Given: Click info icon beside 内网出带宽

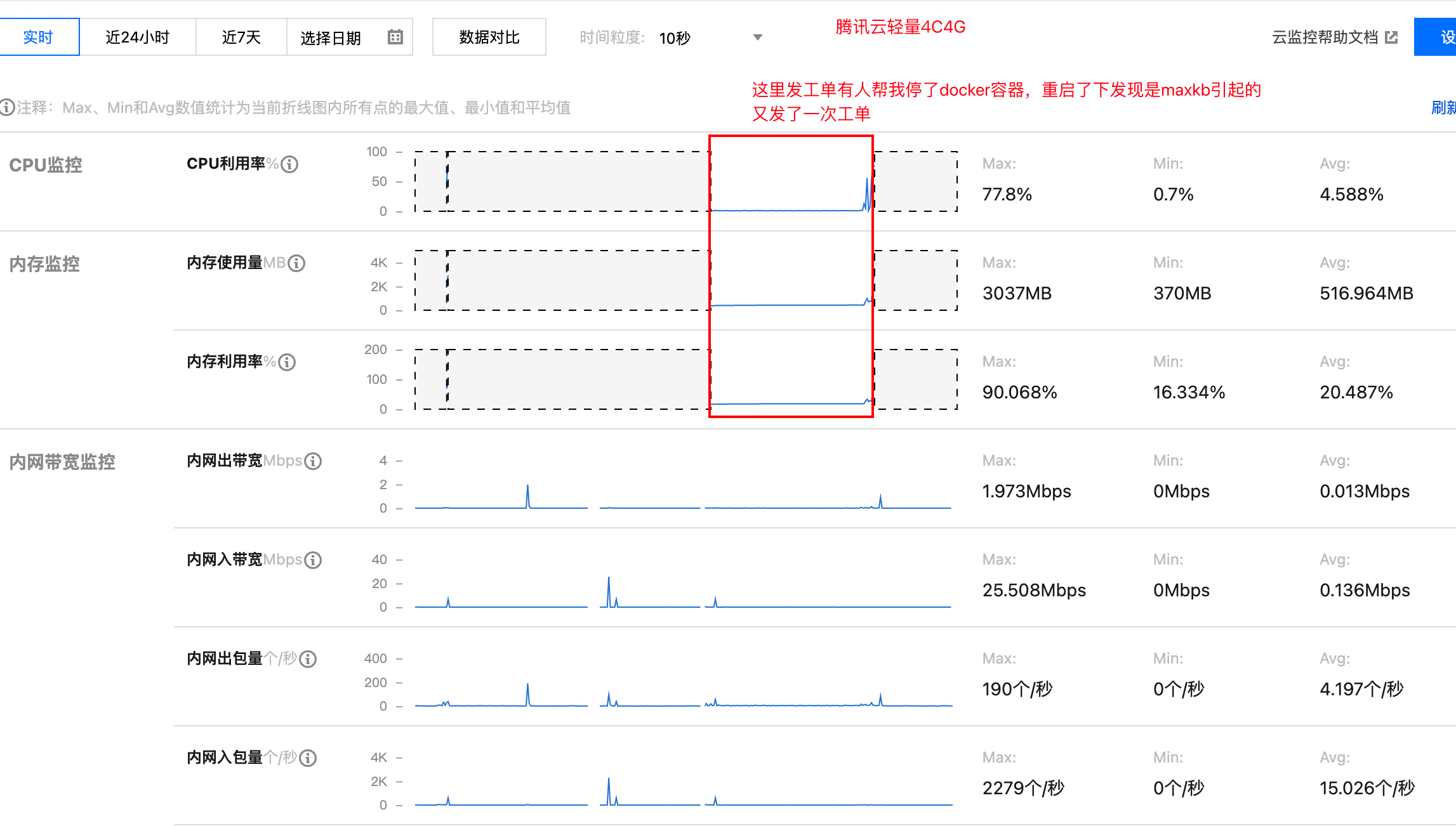Looking at the screenshot, I should [x=313, y=461].
